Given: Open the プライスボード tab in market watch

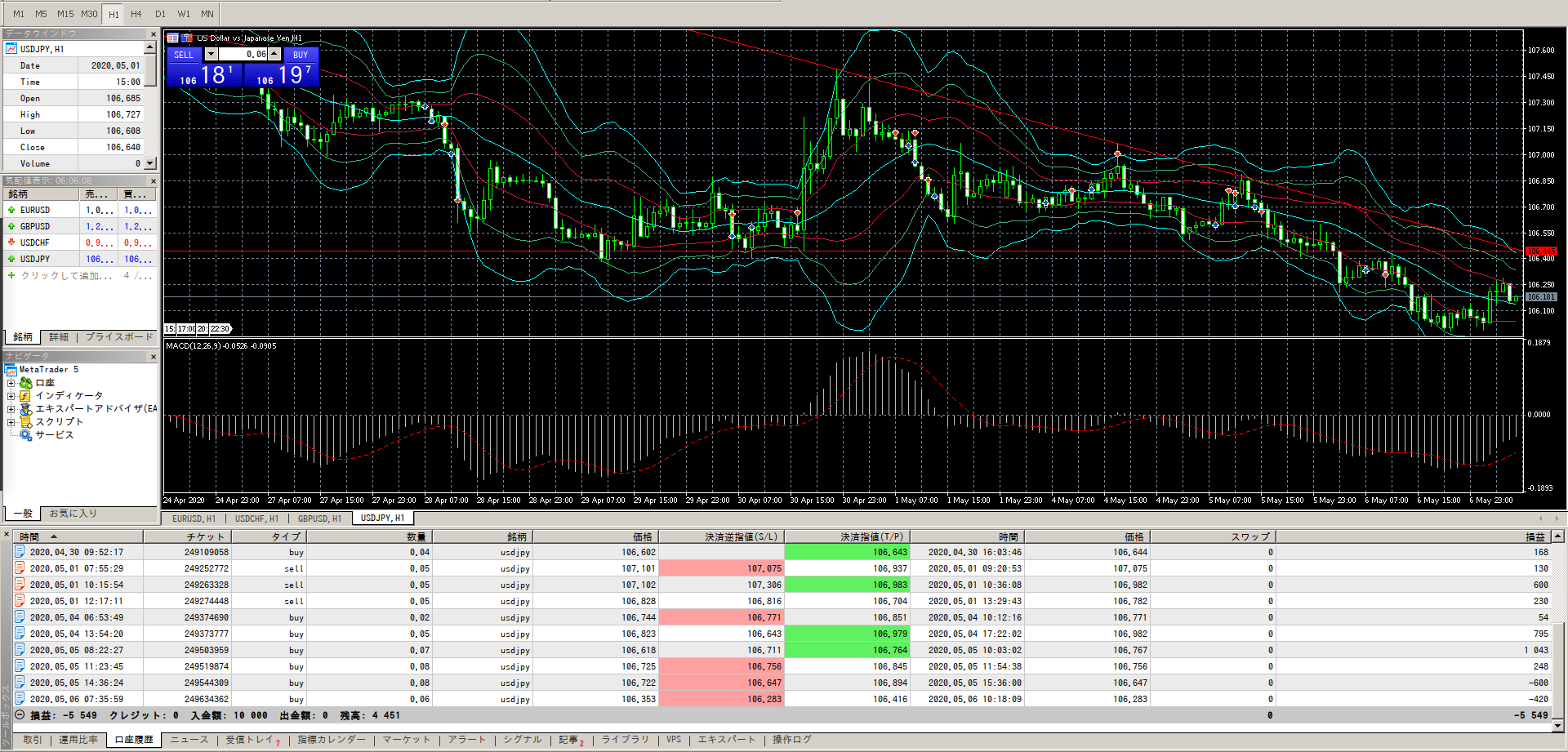Looking at the screenshot, I should pyautogui.click(x=119, y=337).
